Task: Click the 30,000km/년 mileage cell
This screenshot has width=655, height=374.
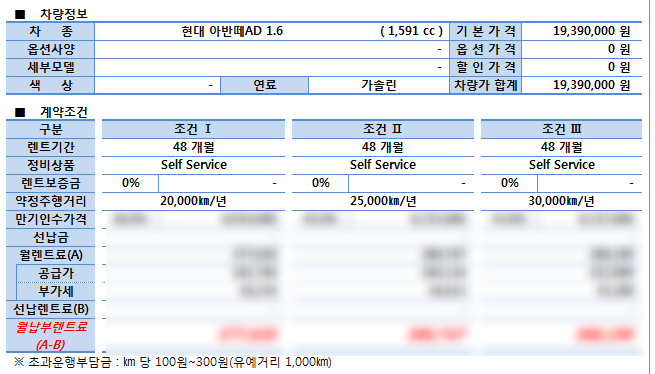Action: [x=561, y=201]
